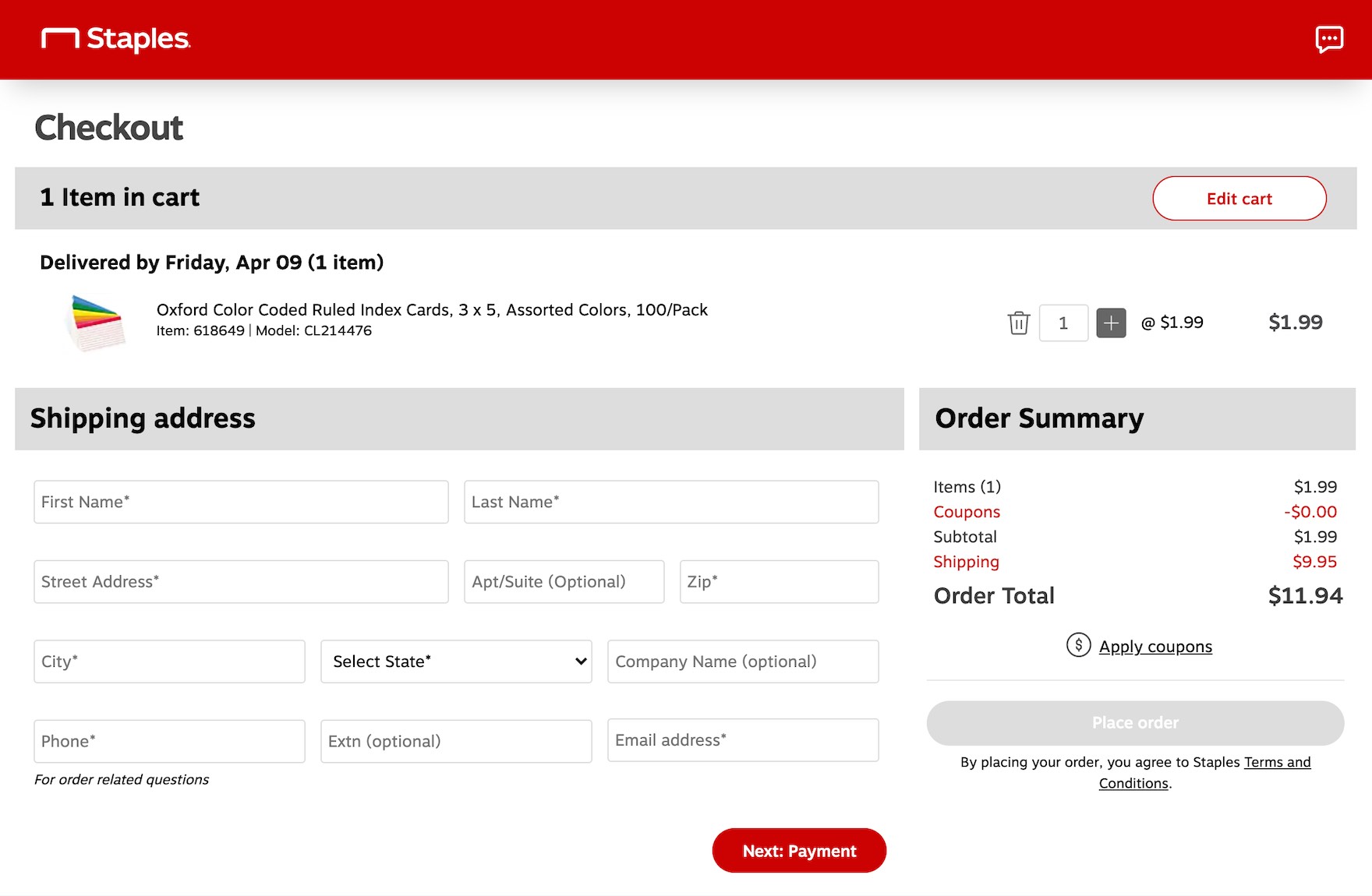Proceed with Next: Payment button
The width and height of the screenshot is (1372, 896).
(799, 851)
